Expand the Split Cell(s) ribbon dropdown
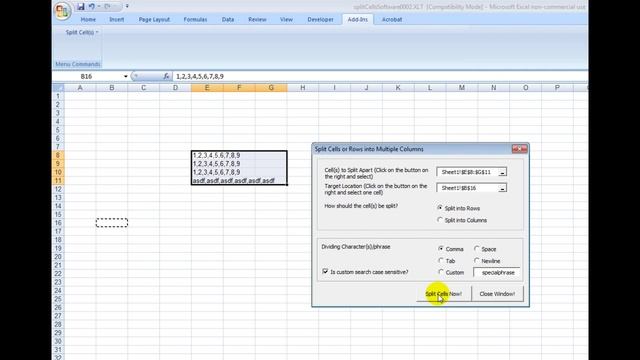 pos(82,32)
